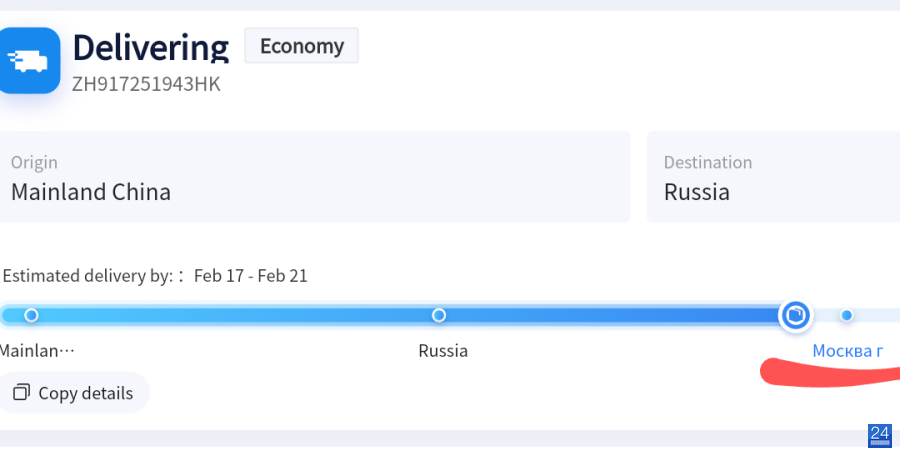Click the truncated Mainlan… label under the bar
Screen dimensions: 900x456
[37, 350]
